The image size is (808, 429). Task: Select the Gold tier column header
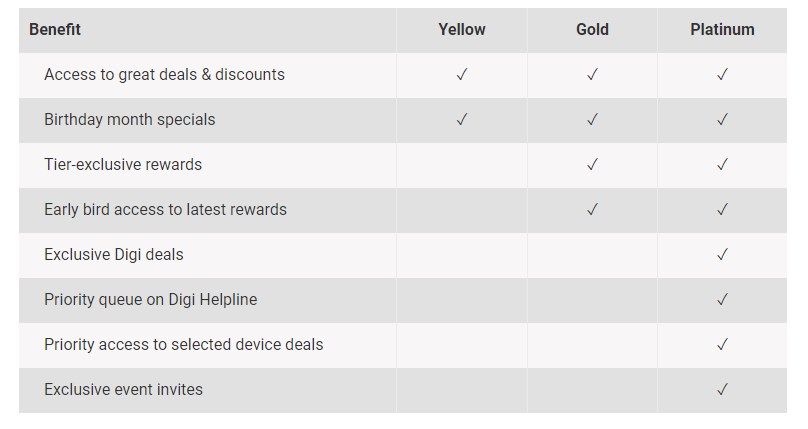pyautogui.click(x=592, y=30)
